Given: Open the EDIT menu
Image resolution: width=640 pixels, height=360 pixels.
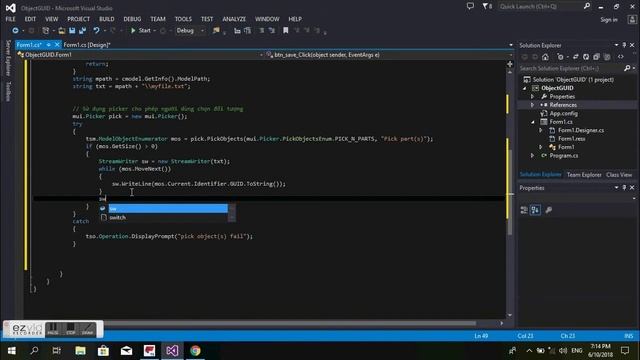Looking at the screenshot, I should pos(30,19).
